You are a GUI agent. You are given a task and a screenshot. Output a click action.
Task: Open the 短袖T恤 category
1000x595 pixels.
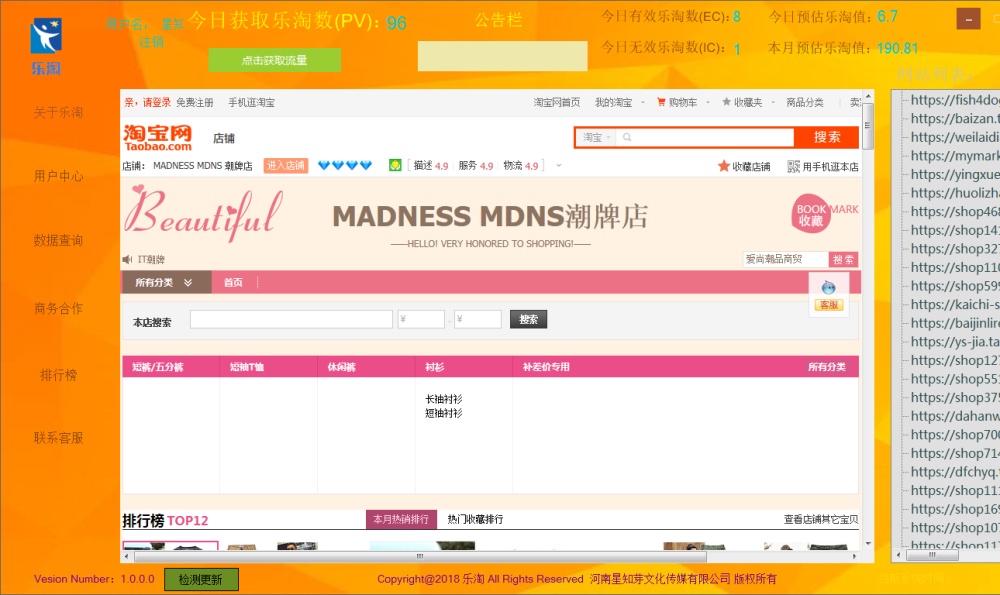(x=247, y=367)
